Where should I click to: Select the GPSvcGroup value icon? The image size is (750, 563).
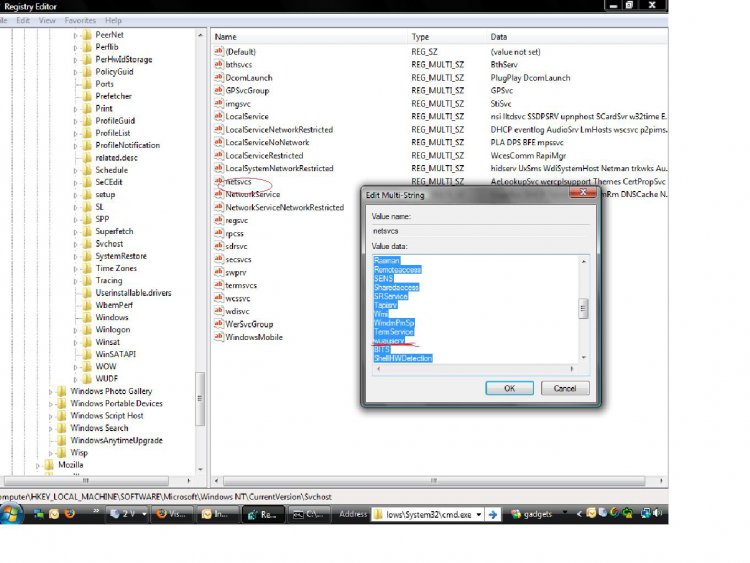(x=219, y=90)
